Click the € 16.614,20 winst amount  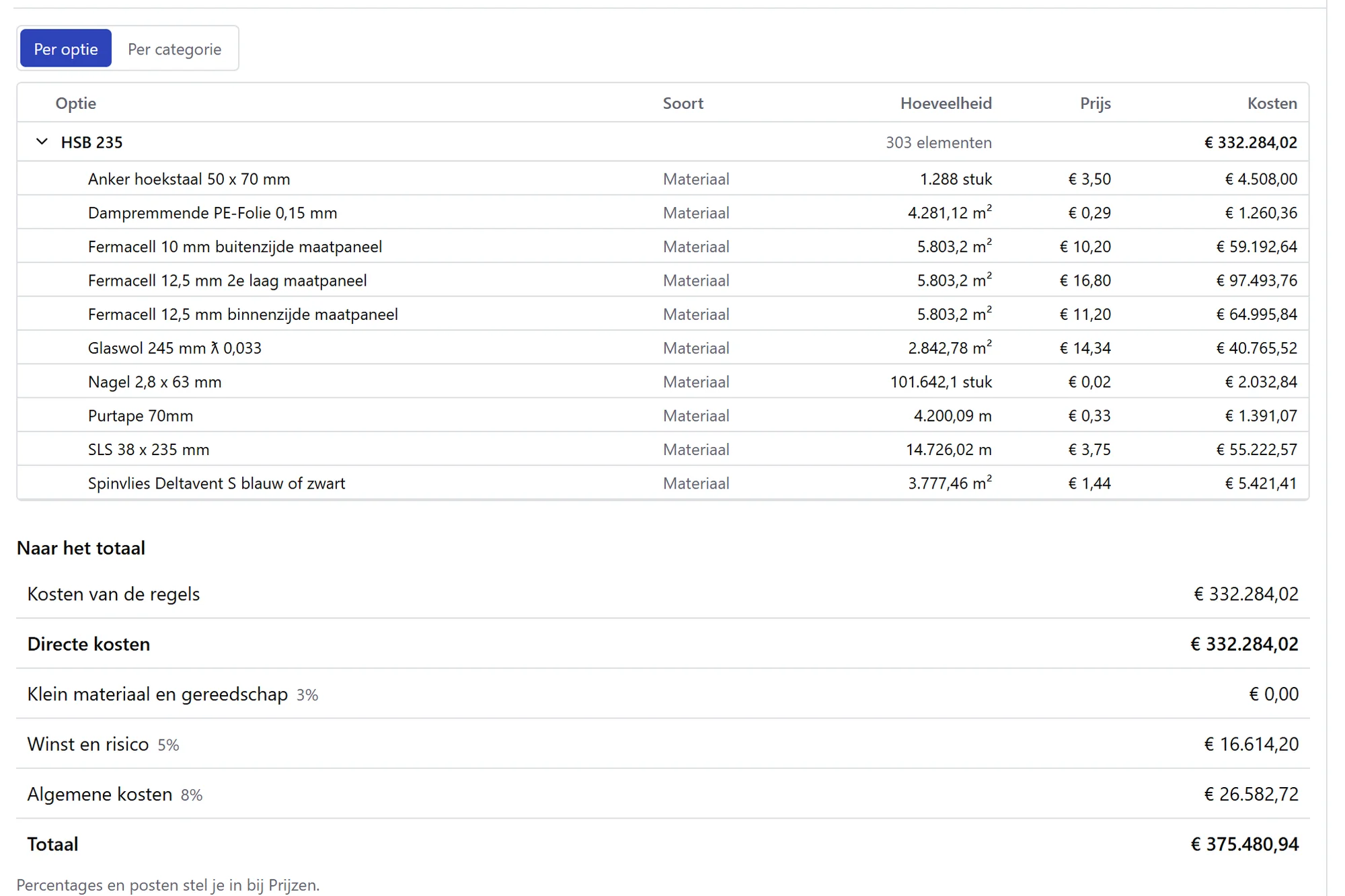(1251, 744)
